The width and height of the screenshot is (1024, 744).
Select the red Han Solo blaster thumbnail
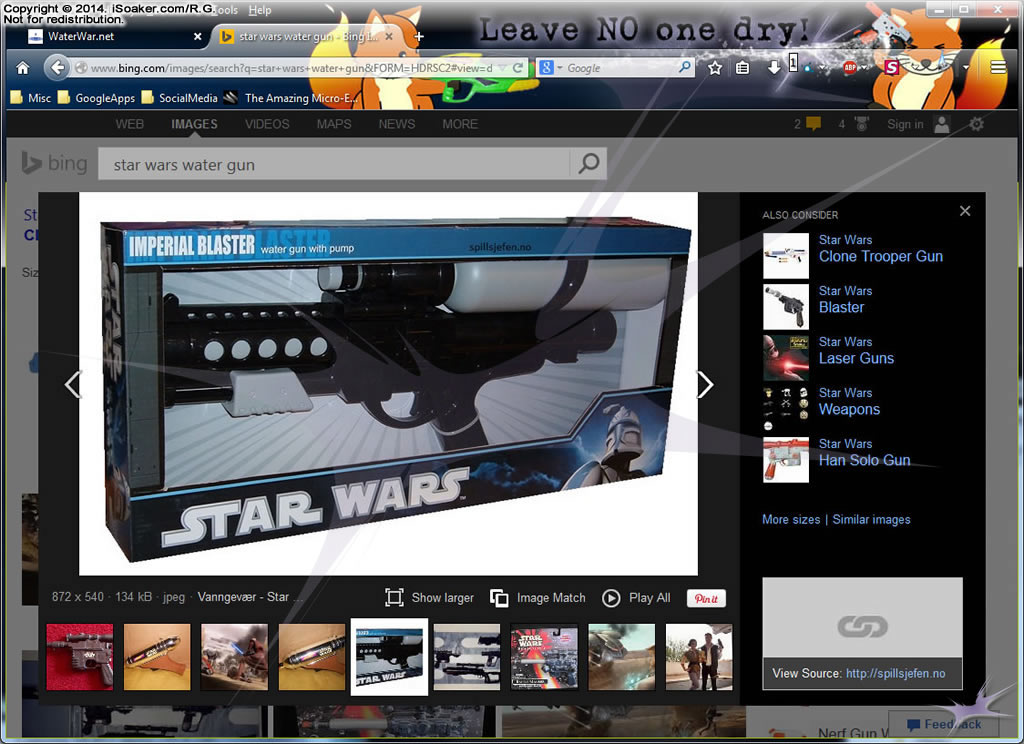(x=80, y=656)
